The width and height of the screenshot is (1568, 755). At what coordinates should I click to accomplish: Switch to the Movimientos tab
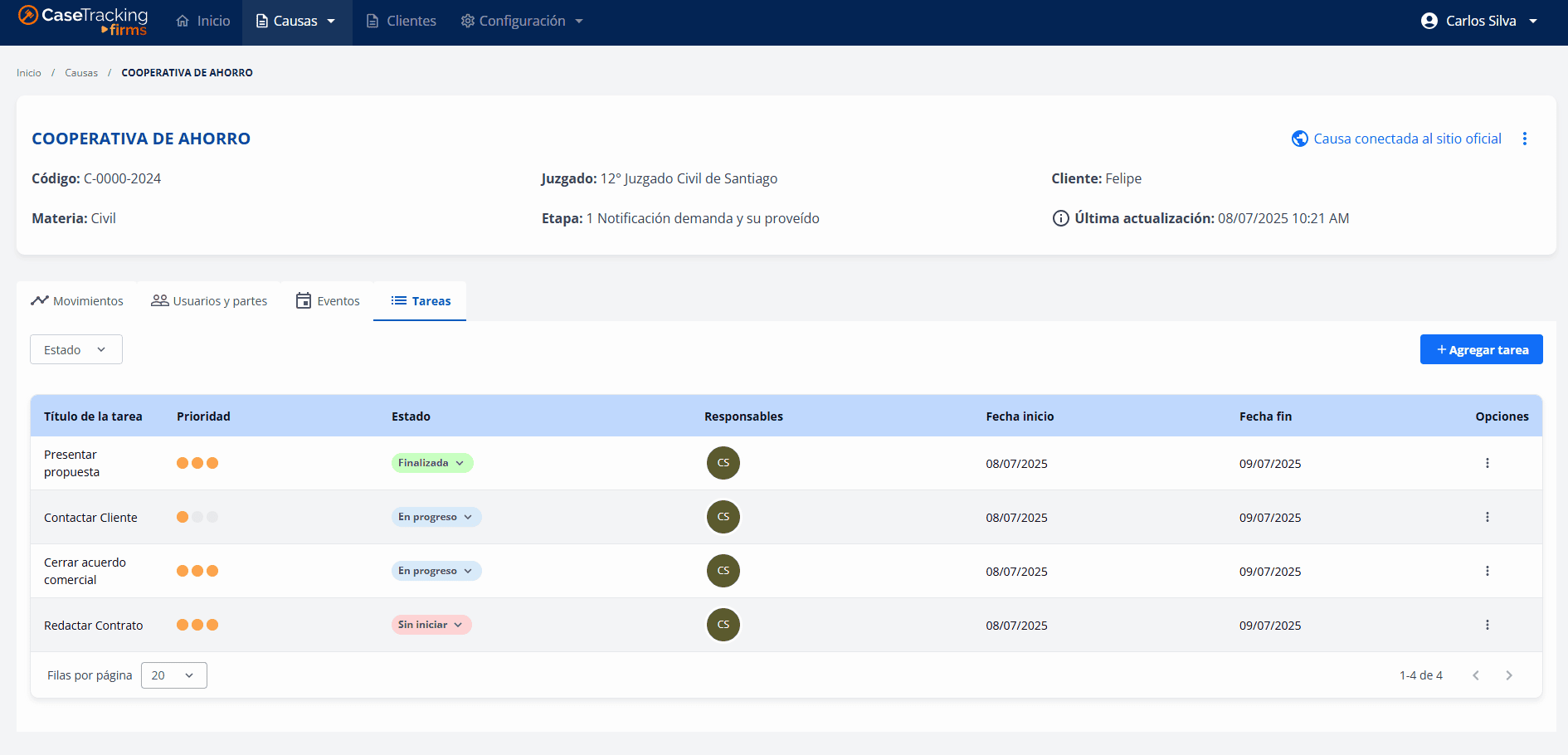tap(77, 301)
